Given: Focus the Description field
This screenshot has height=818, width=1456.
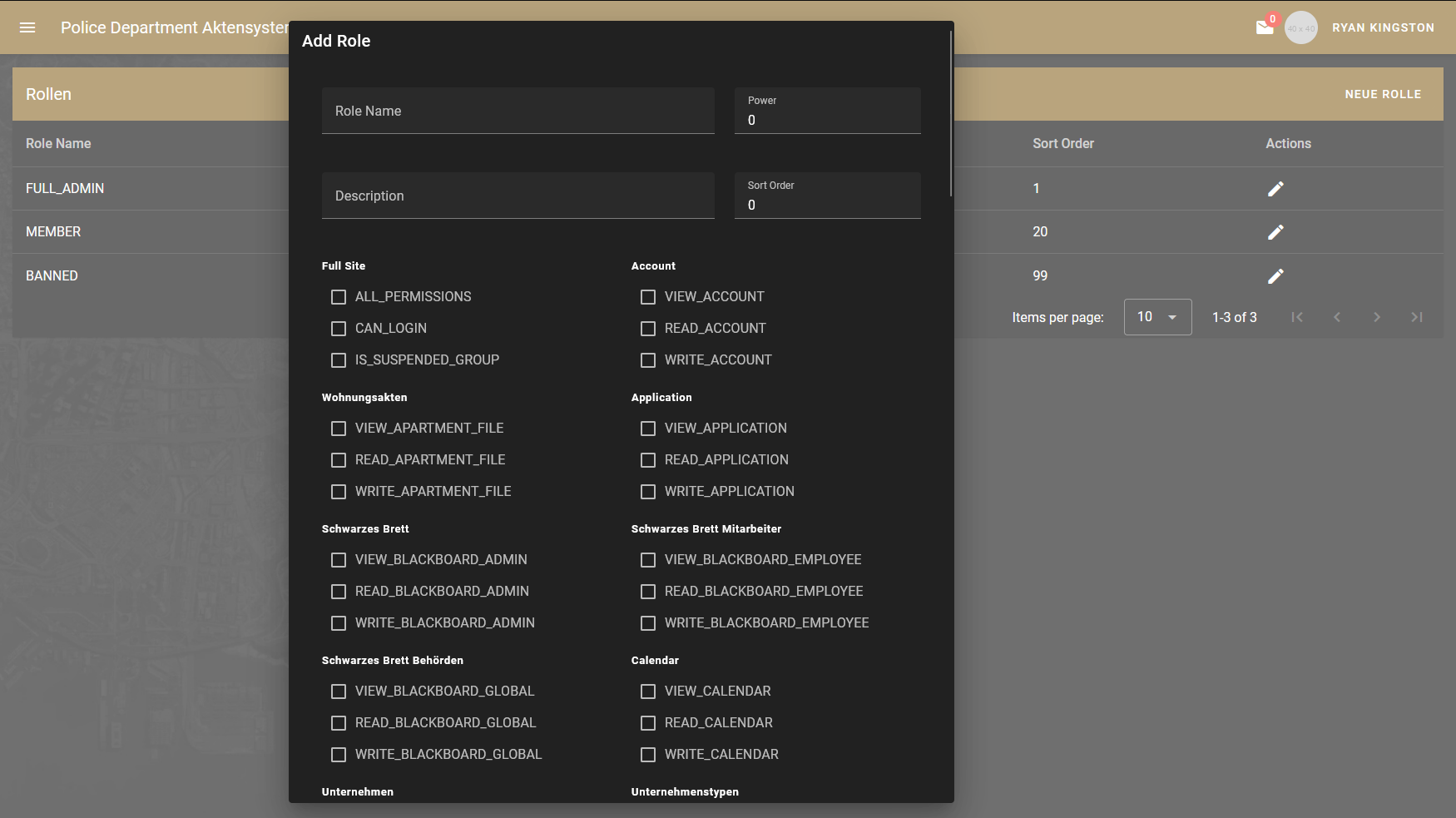Looking at the screenshot, I should (x=518, y=196).
